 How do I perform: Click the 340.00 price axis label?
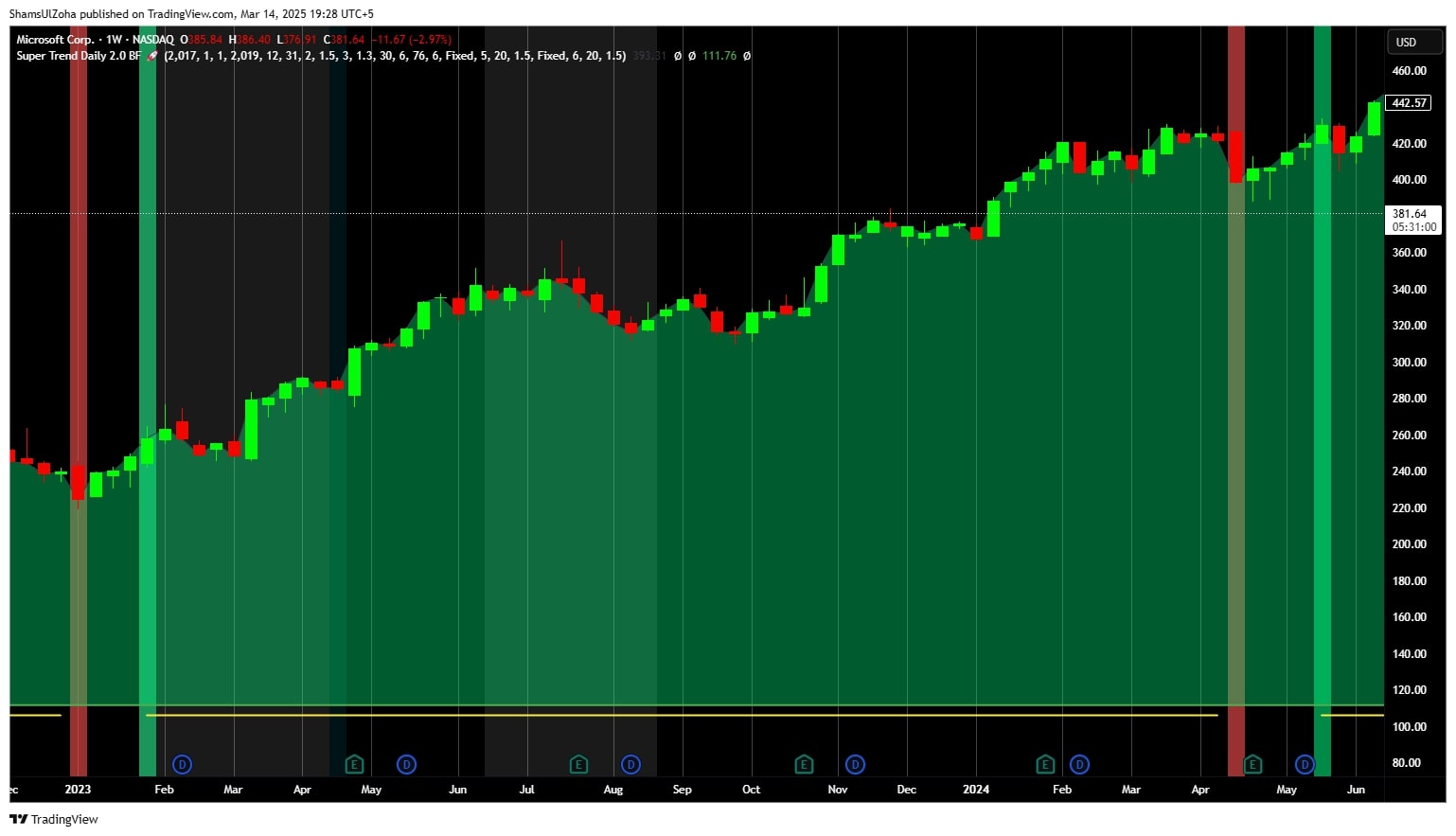click(x=1409, y=290)
